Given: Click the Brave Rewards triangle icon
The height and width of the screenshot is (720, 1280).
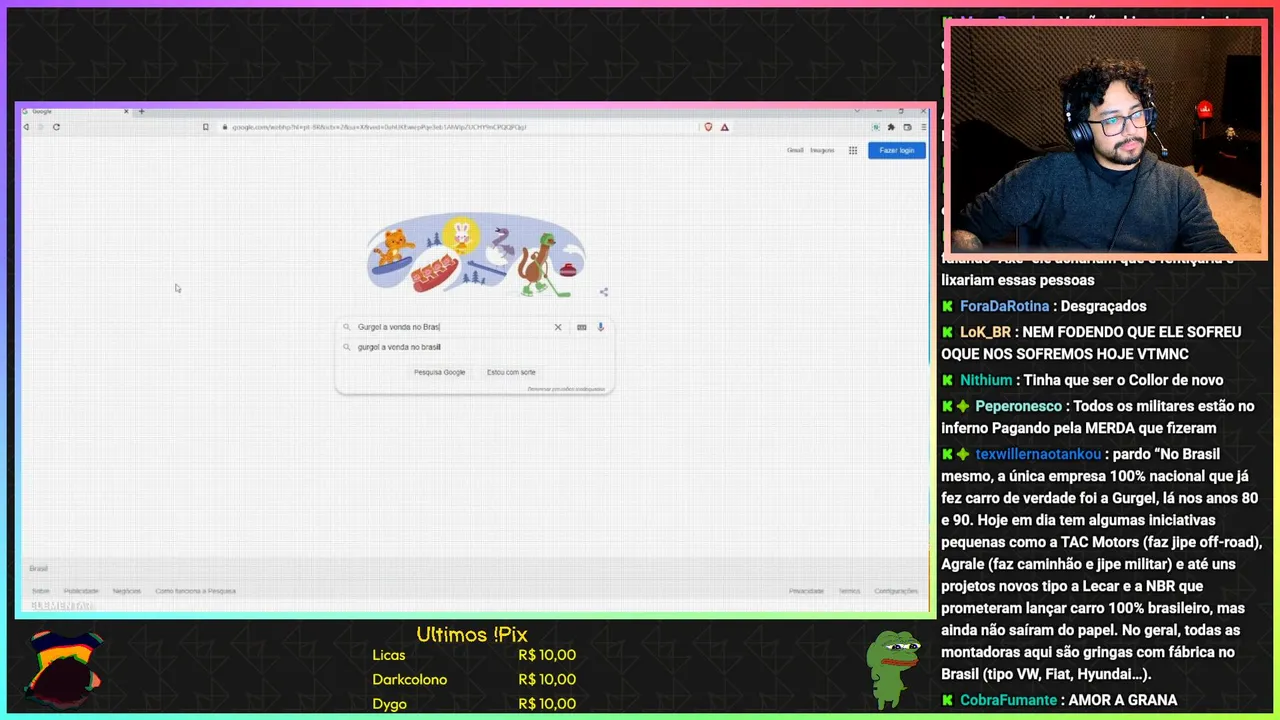Looking at the screenshot, I should coord(724,127).
